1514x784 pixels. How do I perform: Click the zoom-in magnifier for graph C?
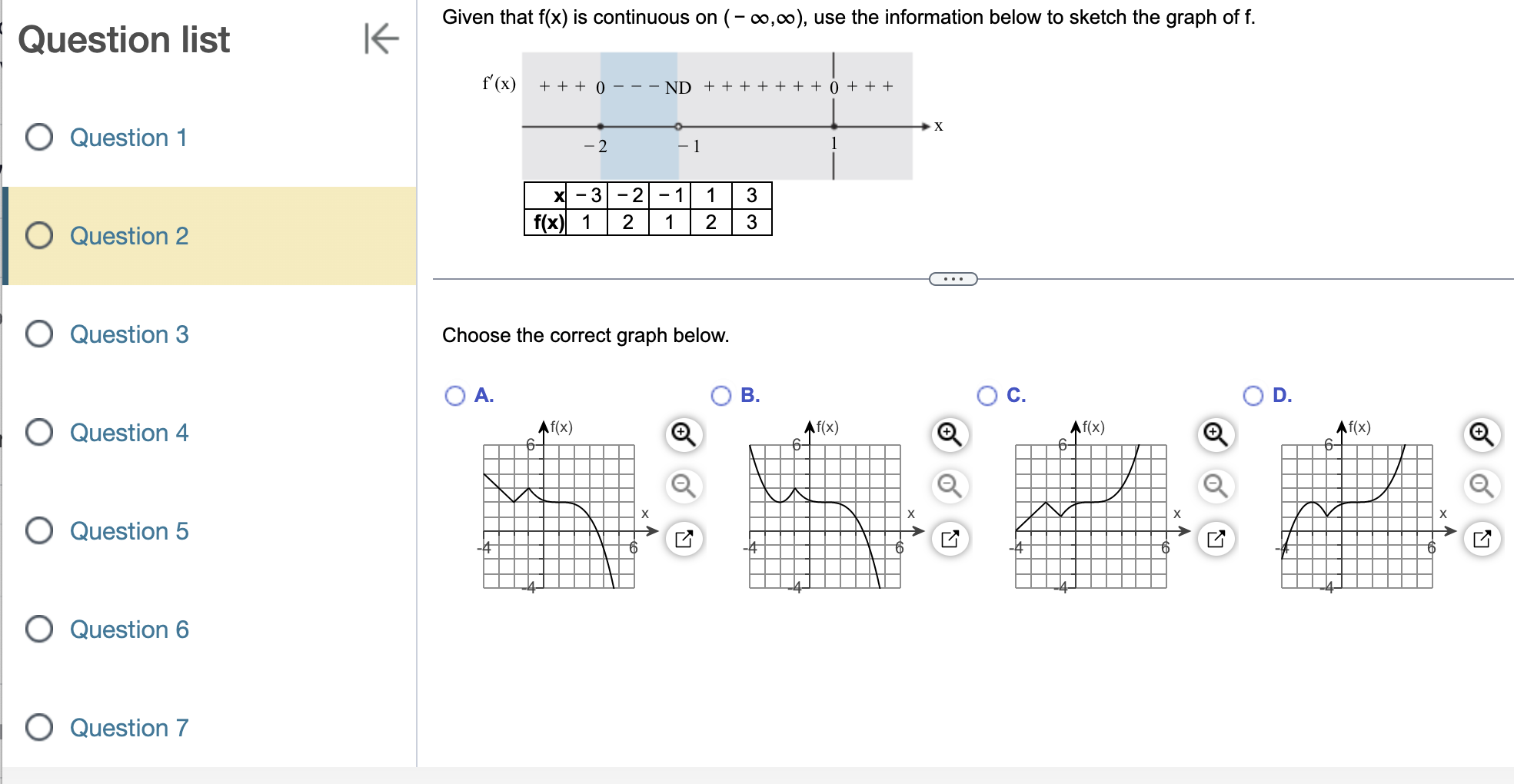click(1215, 434)
